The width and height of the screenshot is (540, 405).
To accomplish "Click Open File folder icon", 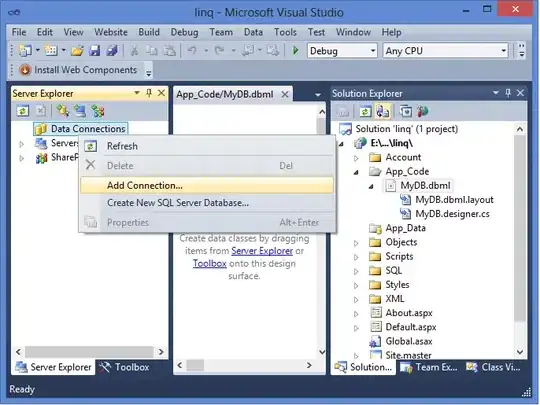I will [x=77, y=51].
